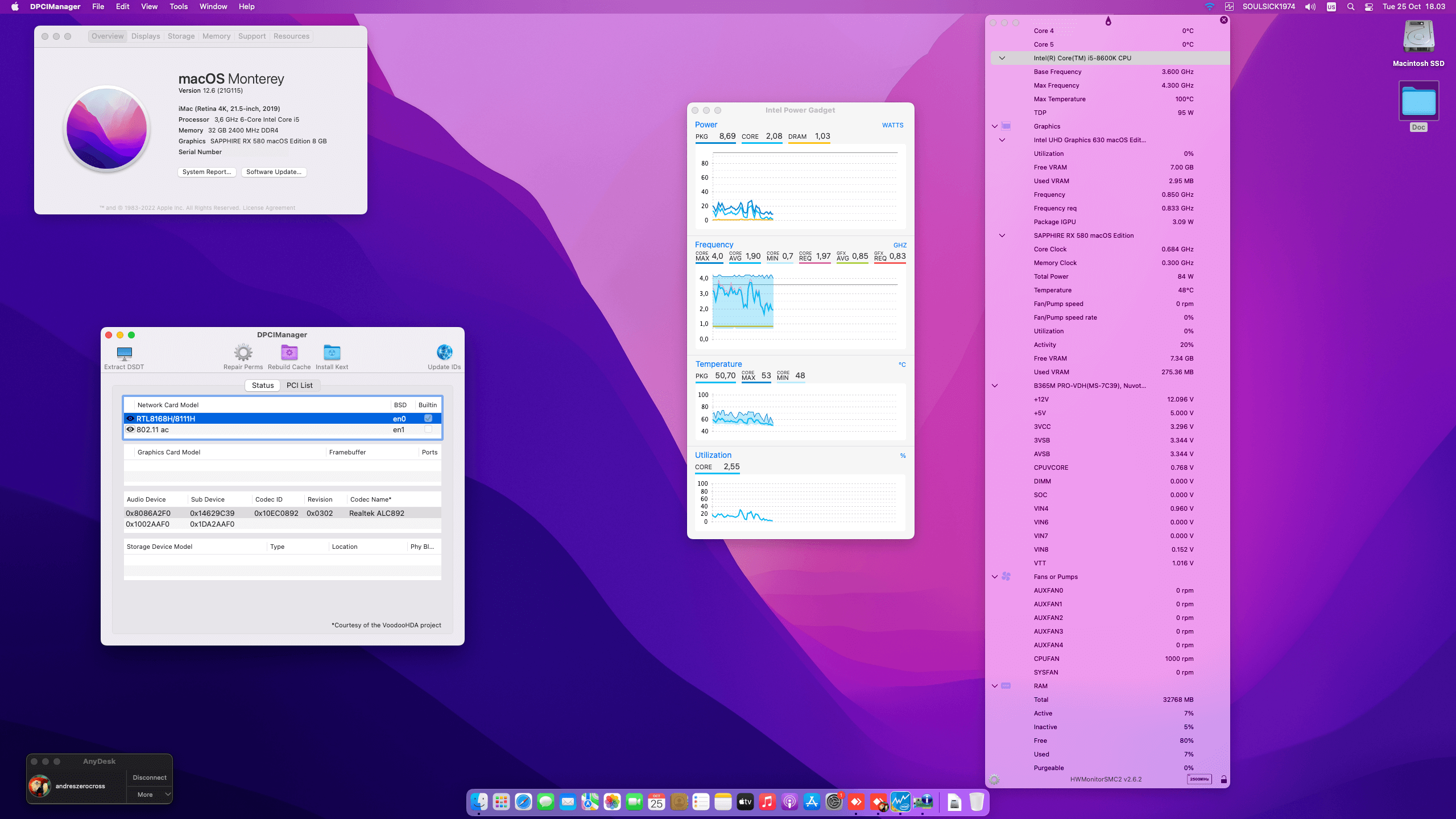Launch Safari from the Dock

pos(523,802)
